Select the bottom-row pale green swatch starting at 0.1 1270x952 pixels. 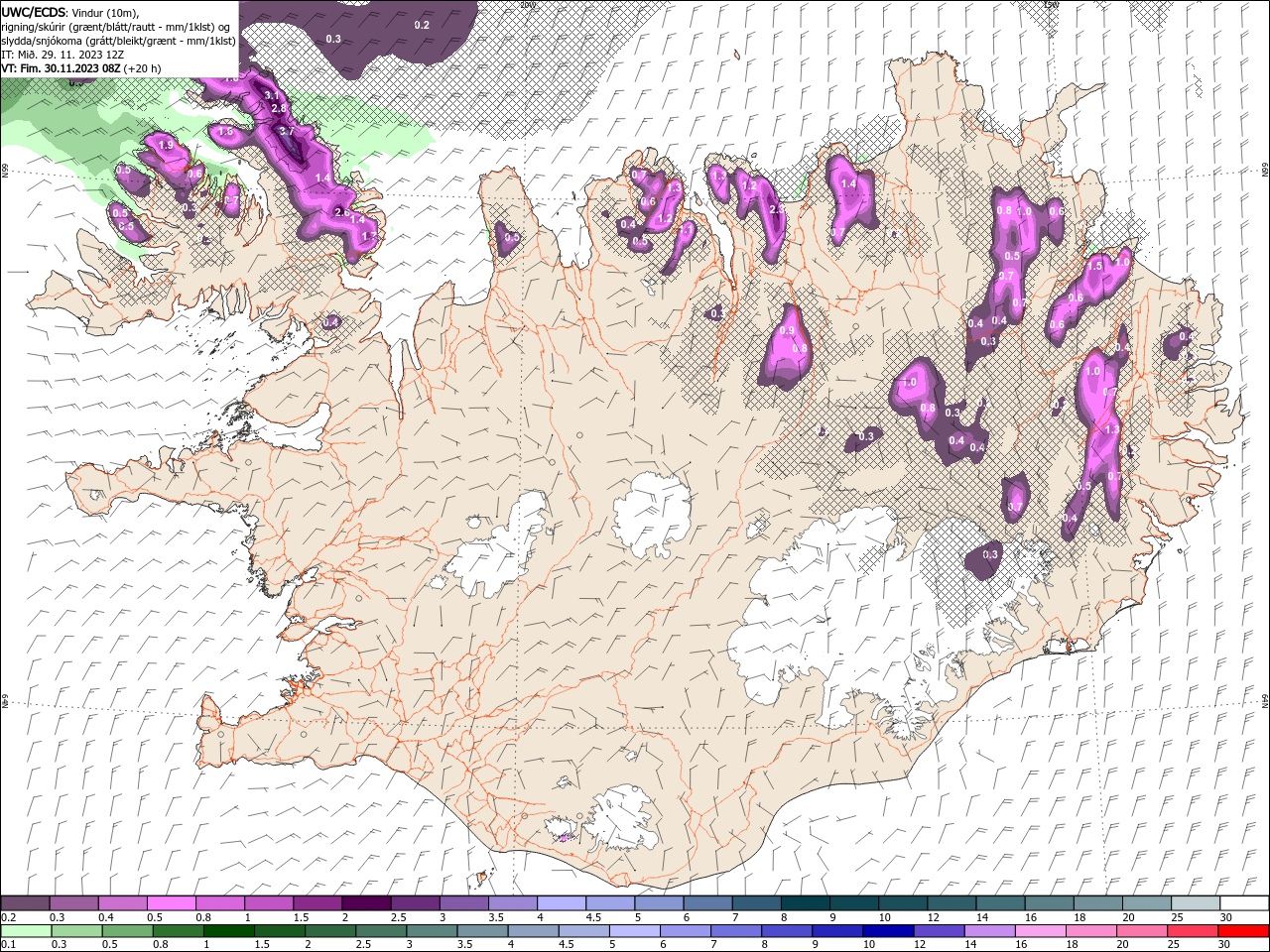[x=26, y=931]
